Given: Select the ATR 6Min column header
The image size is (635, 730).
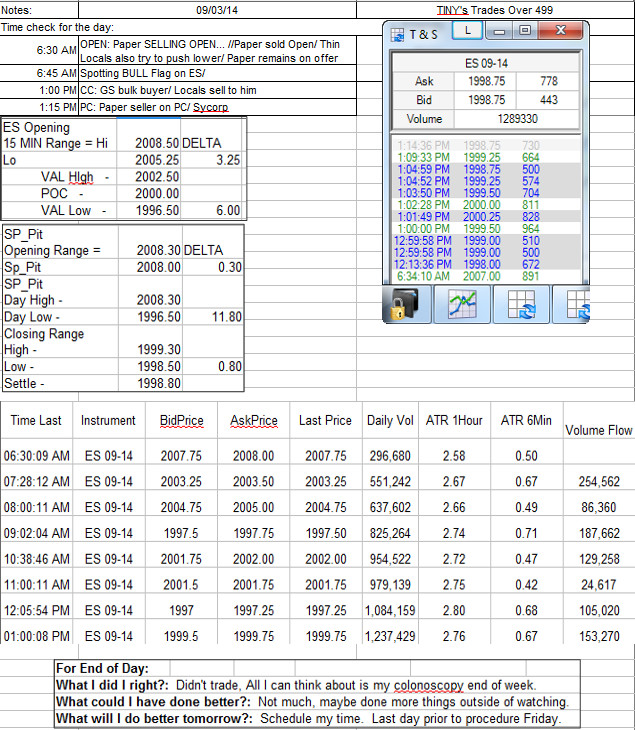Looking at the screenshot, I should pyautogui.click(x=526, y=420).
